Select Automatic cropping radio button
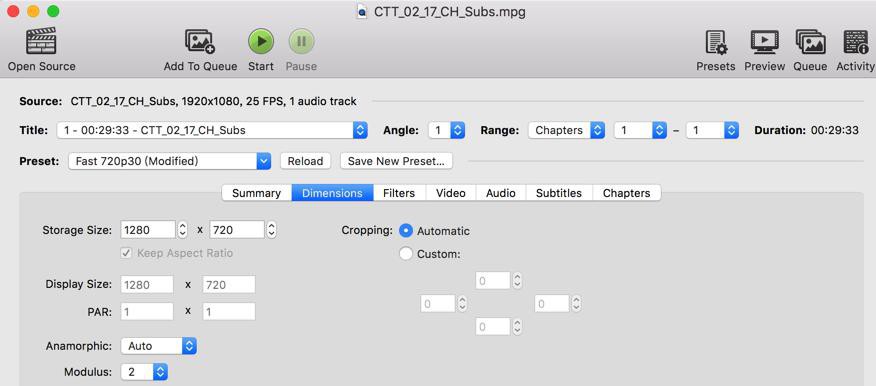The width and height of the screenshot is (876, 386). (406, 231)
